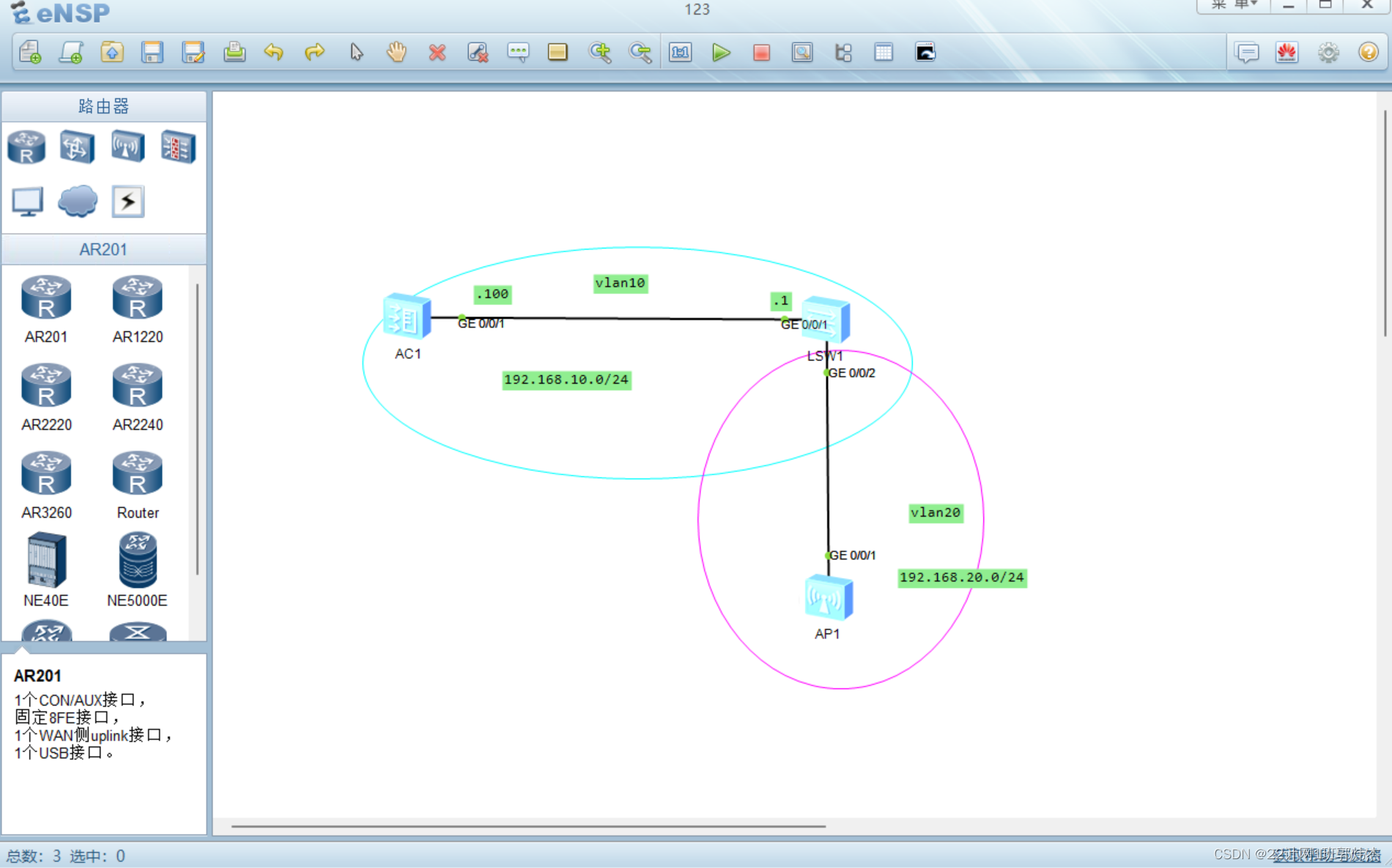Click the 192.168.10.0/24 label
The image size is (1392, 868).
point(566,379)
